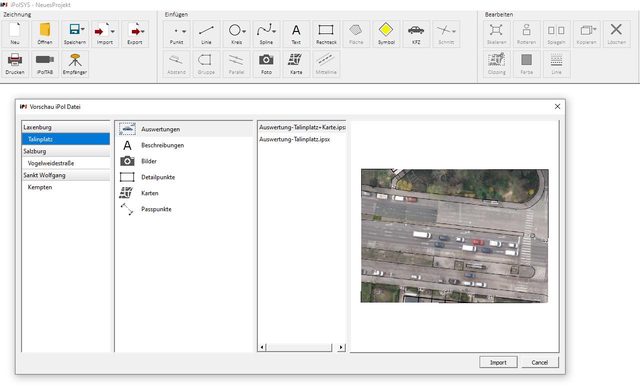Expand the Kopieren dropdown arrow

click(x=595, y=29)
